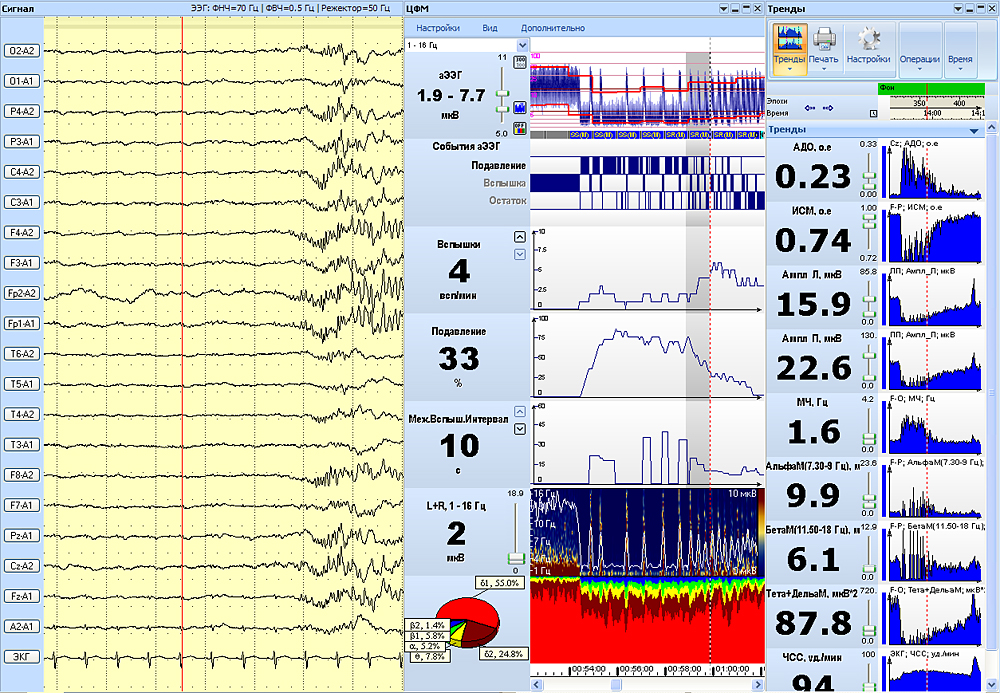Click the 00:58:00 time tick label
Screen dimensions: 1000x693
pyautogui.click(x=682, y=669)
